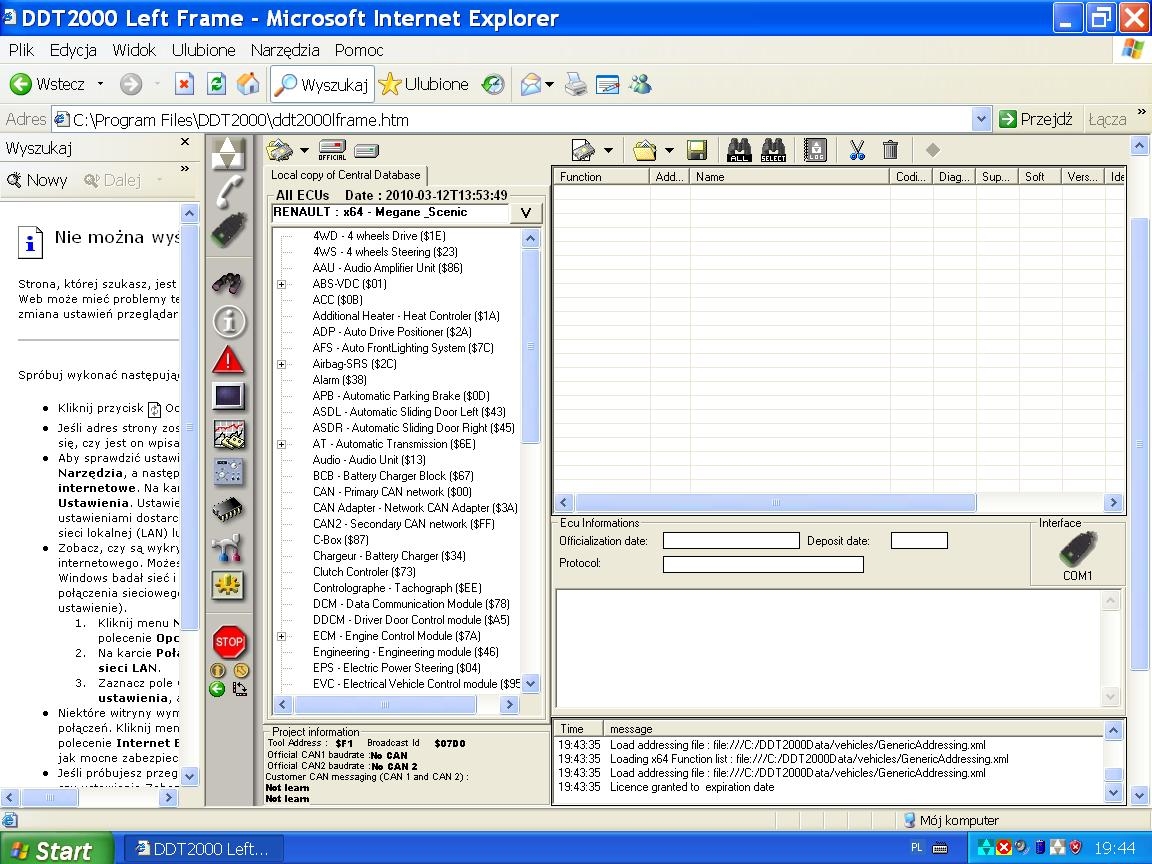The height and width of the screenshot is (864, 1152).
Task: Click the ECU tree vertical scrollbar thumb
Action: pos(530,345)
